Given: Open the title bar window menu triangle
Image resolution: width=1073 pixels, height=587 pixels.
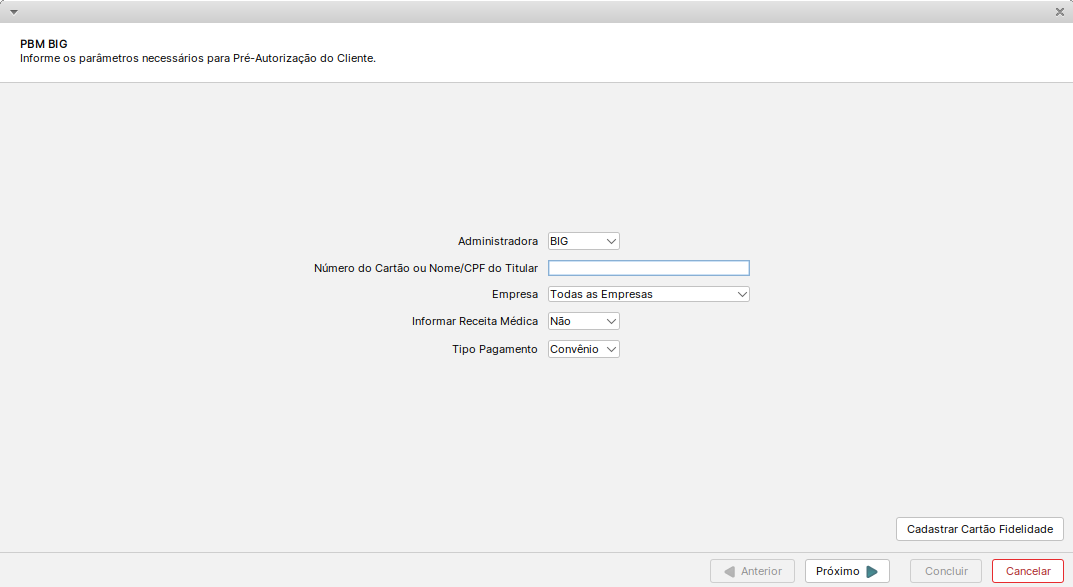Looking at the screenshot, I should click(14, 12).
